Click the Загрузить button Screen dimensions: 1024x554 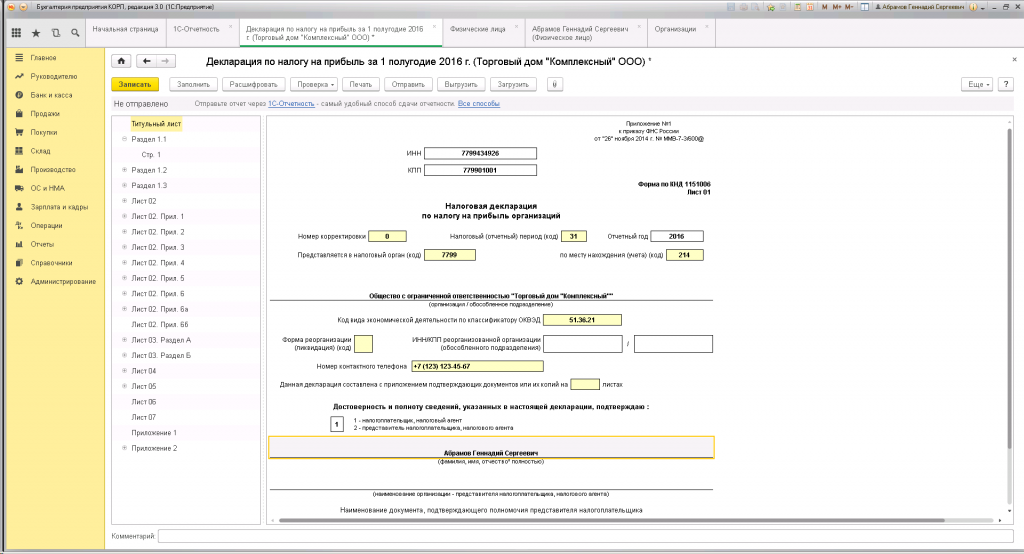tap(513, 84)
